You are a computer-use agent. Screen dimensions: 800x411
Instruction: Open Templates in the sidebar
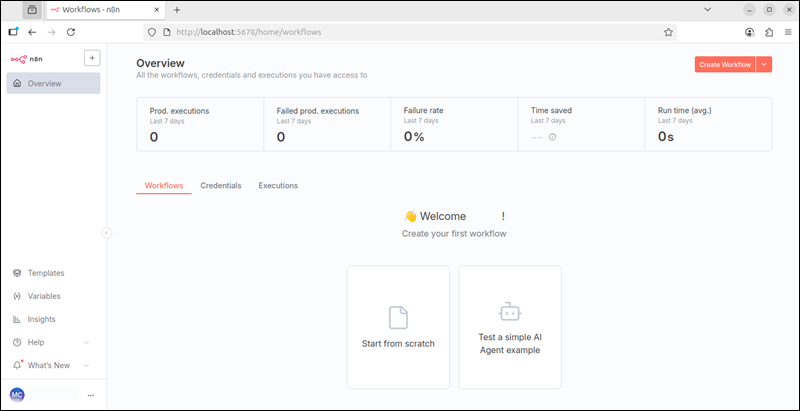46,273
